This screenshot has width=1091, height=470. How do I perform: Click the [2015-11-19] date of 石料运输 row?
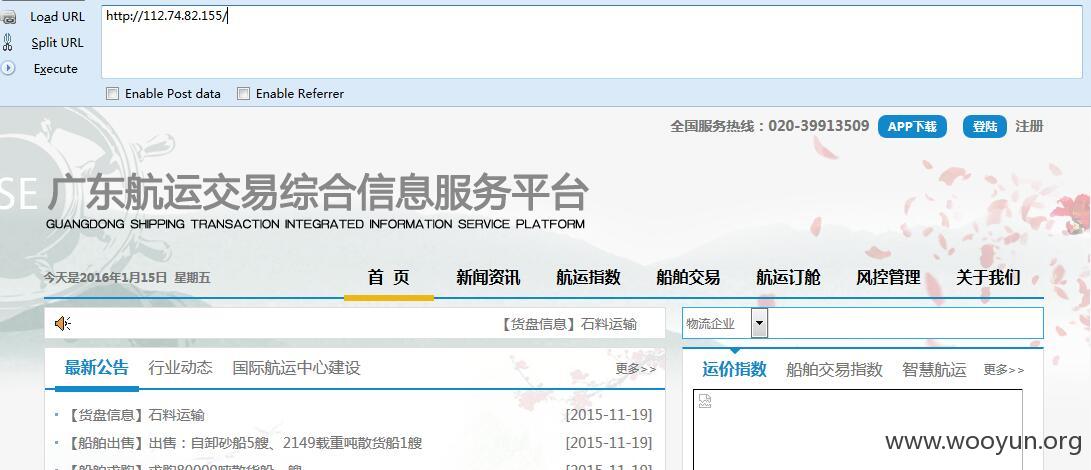pyautogui.click(x=609, y=415)
